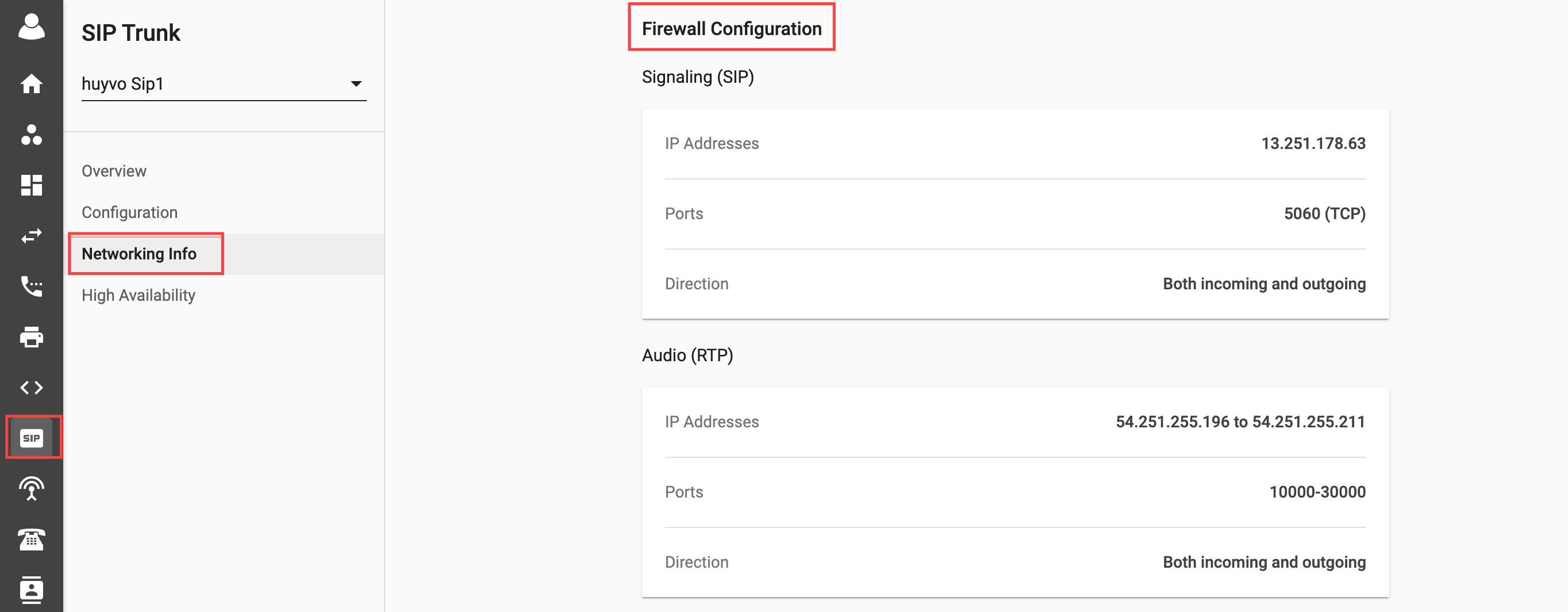Click the Signaling (SIP) subheading
Screen dimensions: 1568x612
(x=698, y=76)
